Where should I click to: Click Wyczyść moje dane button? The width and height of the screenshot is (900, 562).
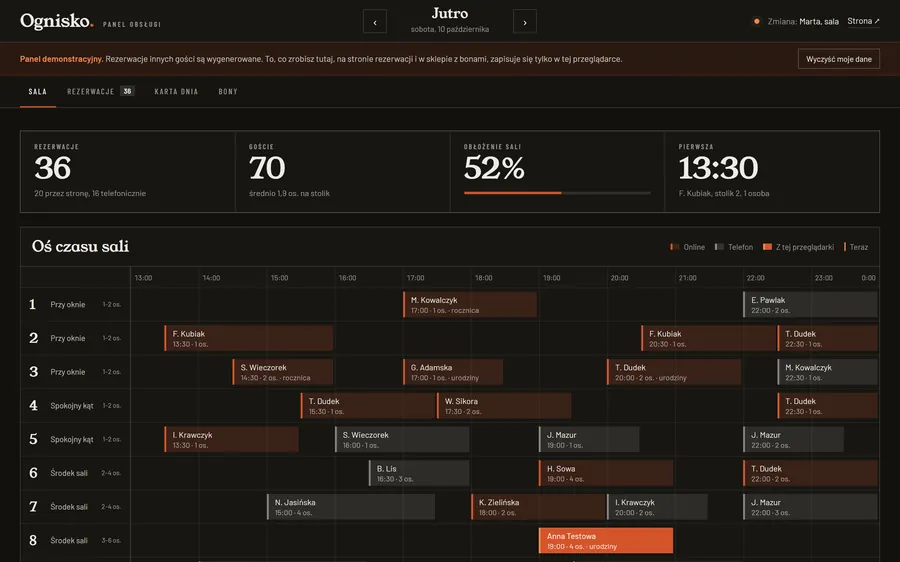[x=839, y=59]
